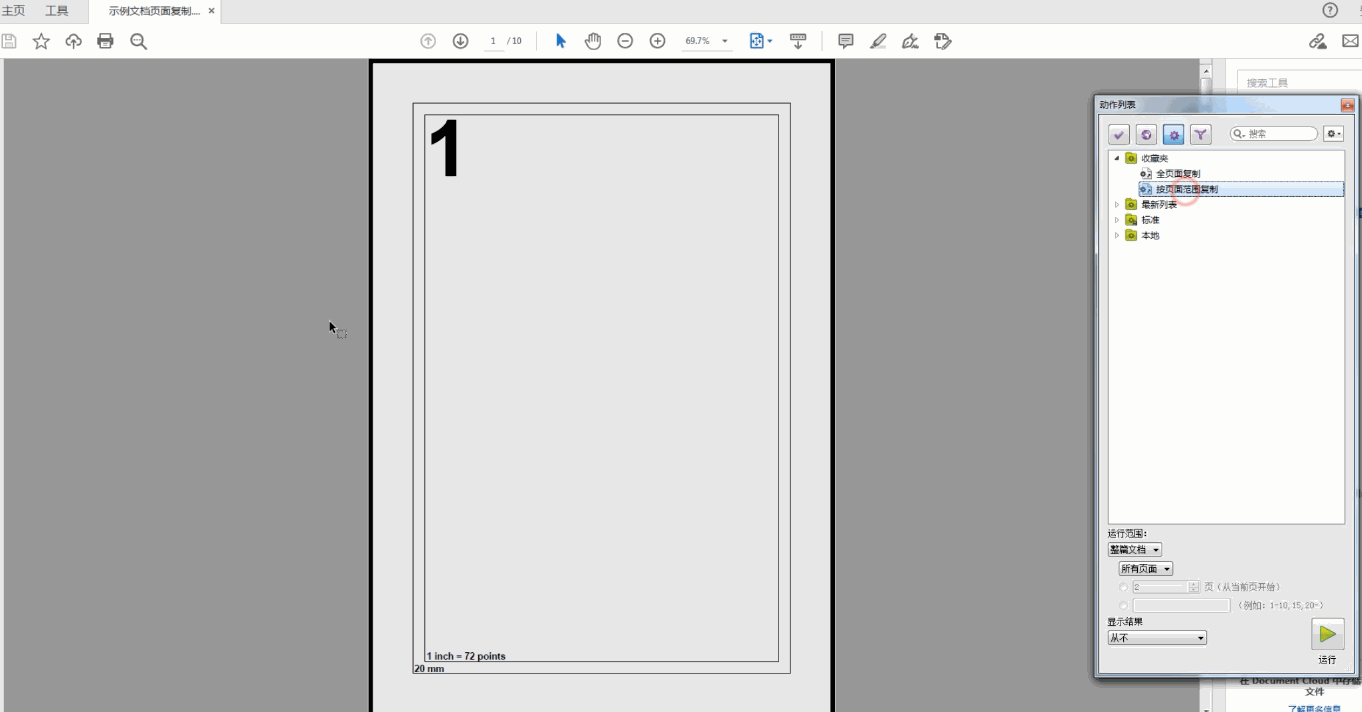The width and height of the screenshot is (1362, 712).
Task: Click the purple funnel filter icon in 动作列表
Action: click(1200, 134)
